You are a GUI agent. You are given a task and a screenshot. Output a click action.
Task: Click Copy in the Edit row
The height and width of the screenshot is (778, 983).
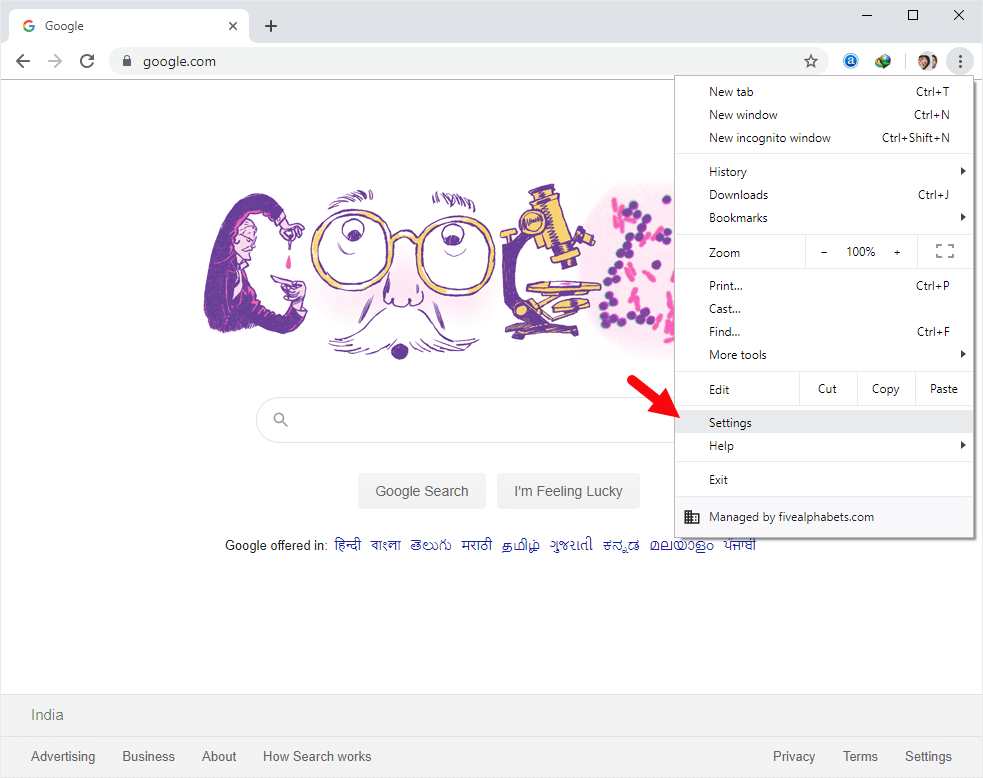pyautogui.click(x=885, y=389)
